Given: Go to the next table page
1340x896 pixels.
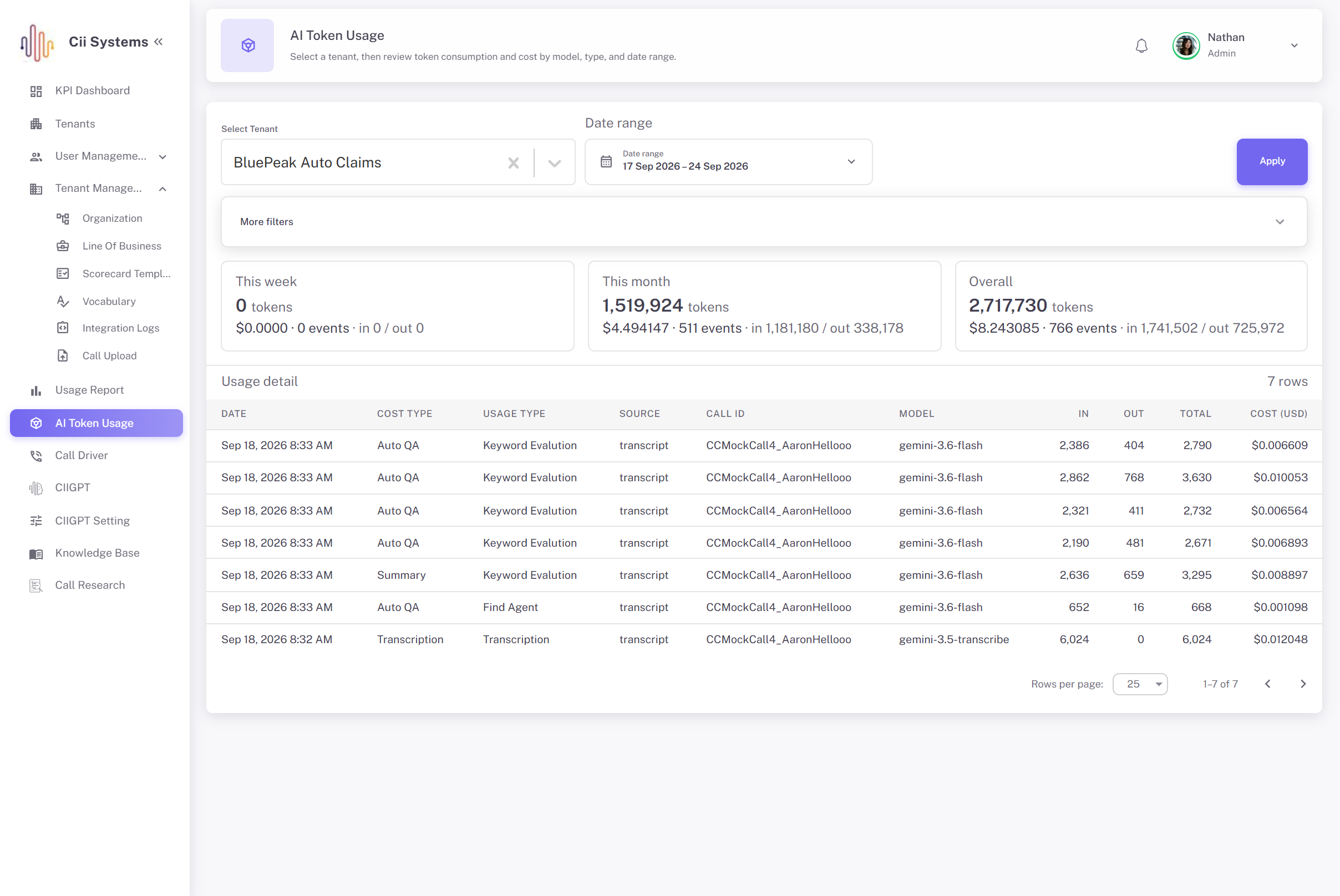Looking at the screenshot, I should 1303,684.
